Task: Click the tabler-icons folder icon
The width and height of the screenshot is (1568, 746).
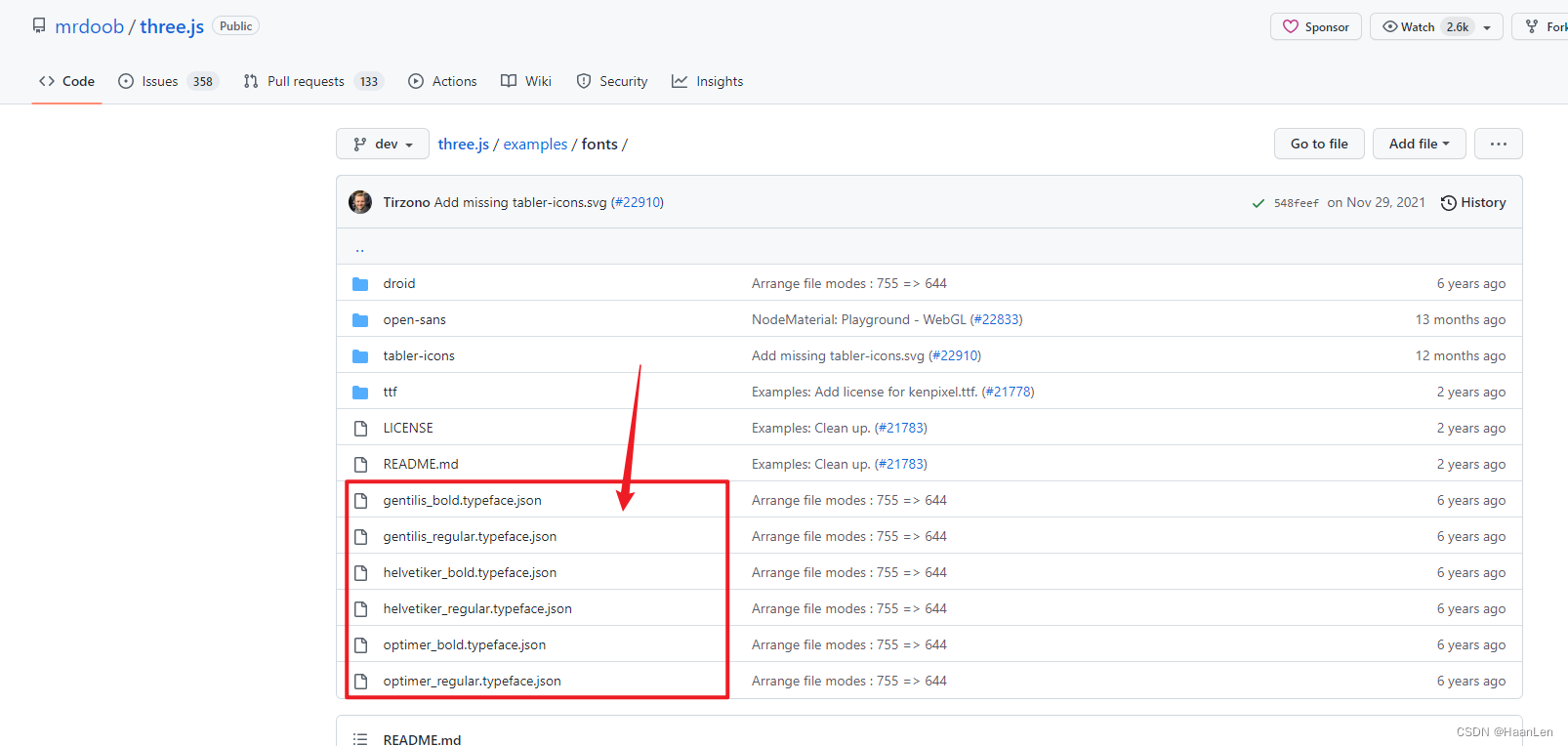Action: 360,355
